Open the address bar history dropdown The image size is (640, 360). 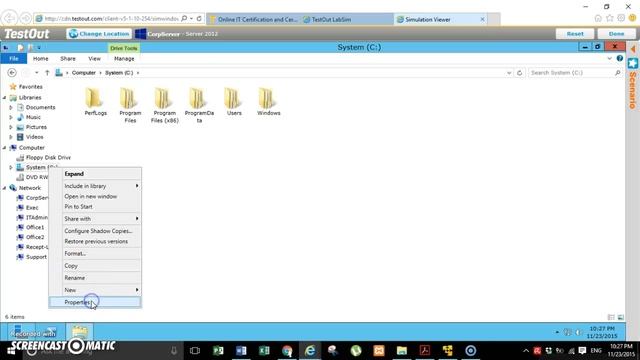click(509, 73)
